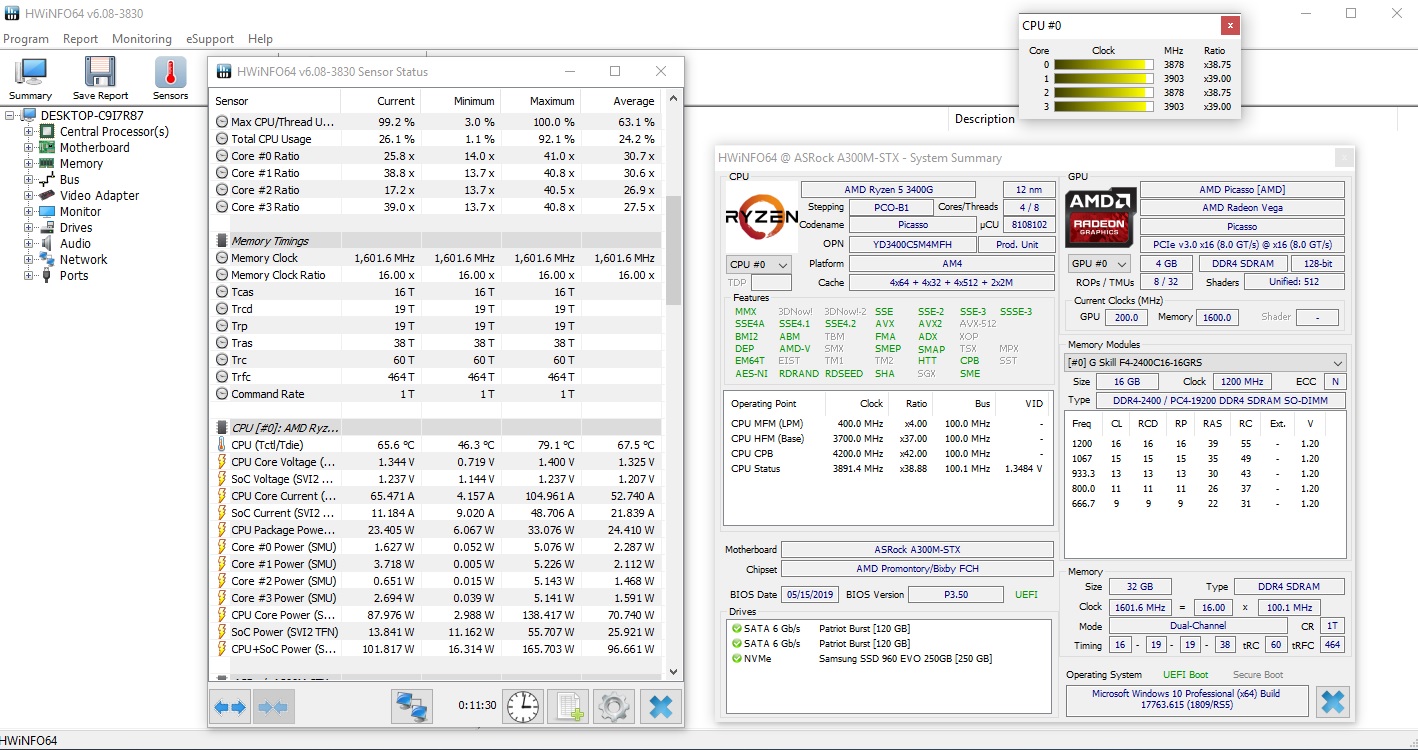The width and height of the screenshot is (1418, 750).
Task: Click the Minimum column header
Action: (x=461, y=101)
